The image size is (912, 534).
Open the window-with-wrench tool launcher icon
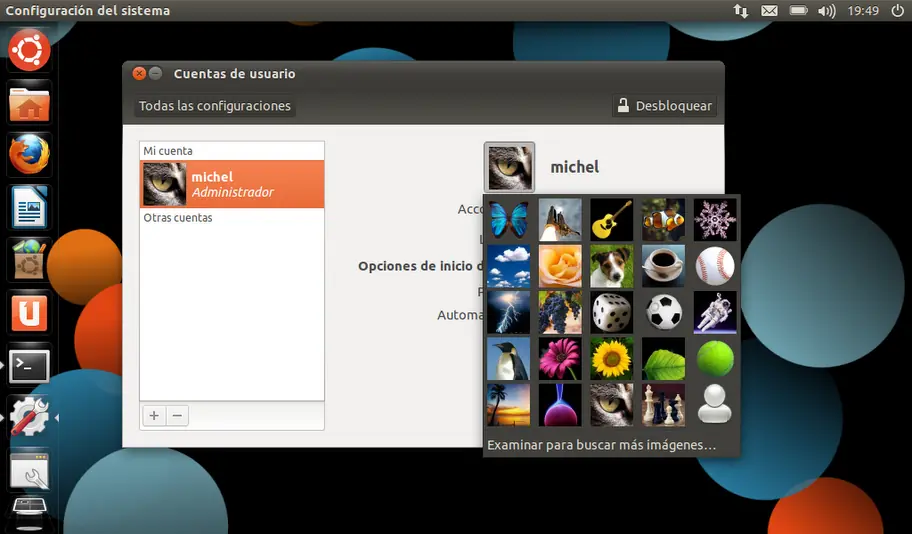[29, 470]
